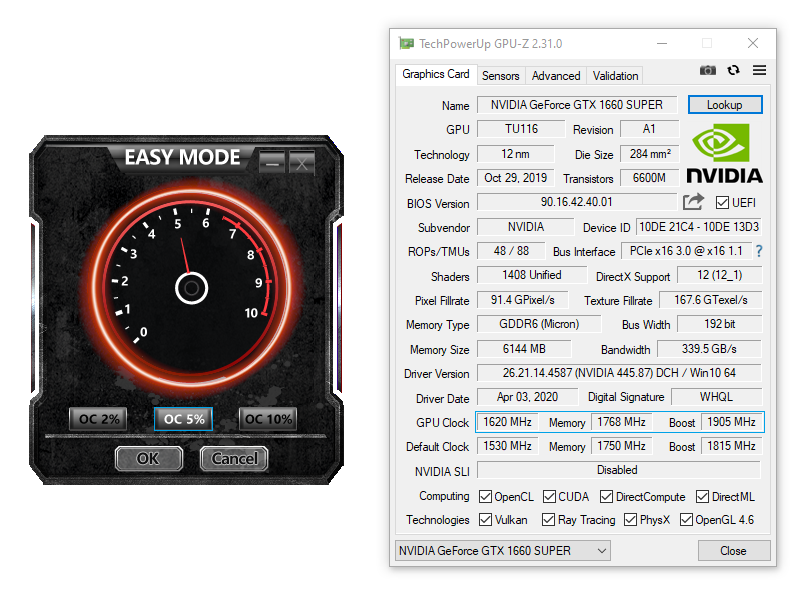Click the GPU field showing TU116
Screen dimensions: 811x594
tap(521, 129)
